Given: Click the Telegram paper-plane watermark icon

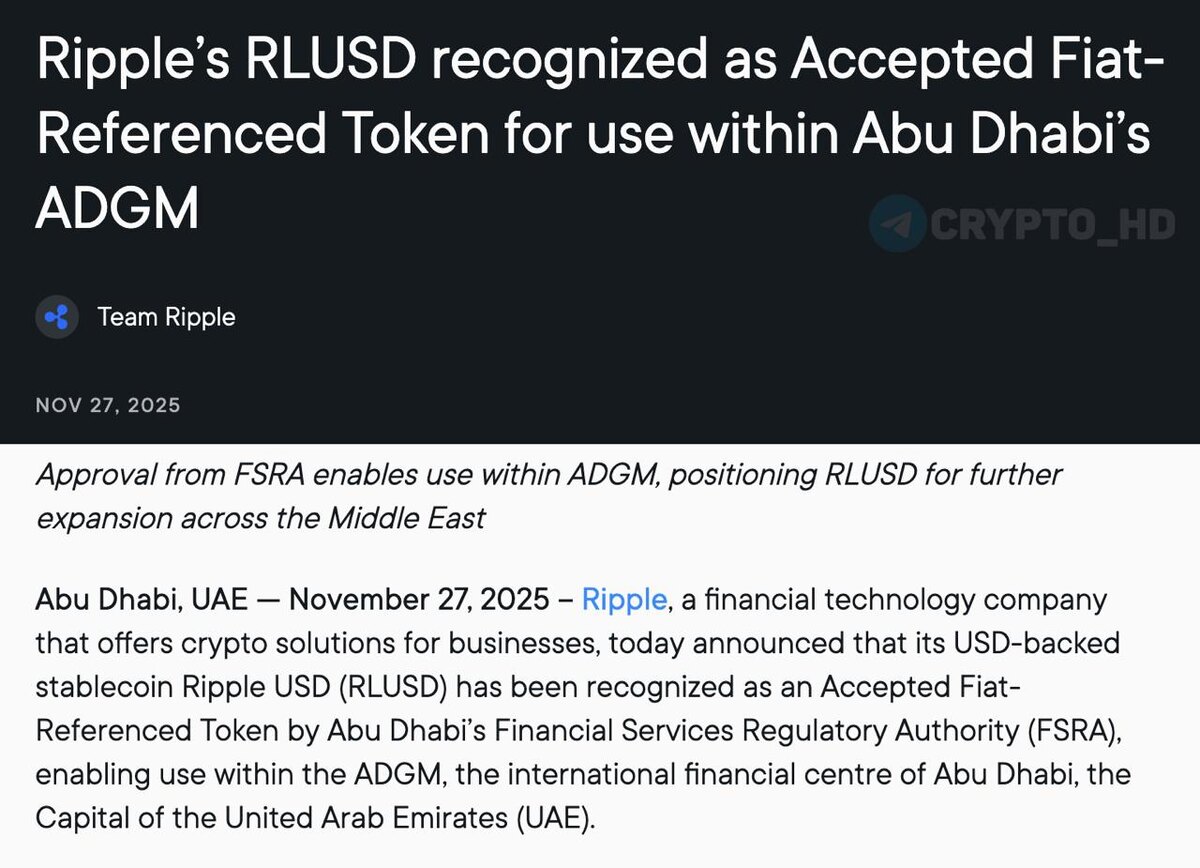Looking at the screenshot, I should pos(897,224).
